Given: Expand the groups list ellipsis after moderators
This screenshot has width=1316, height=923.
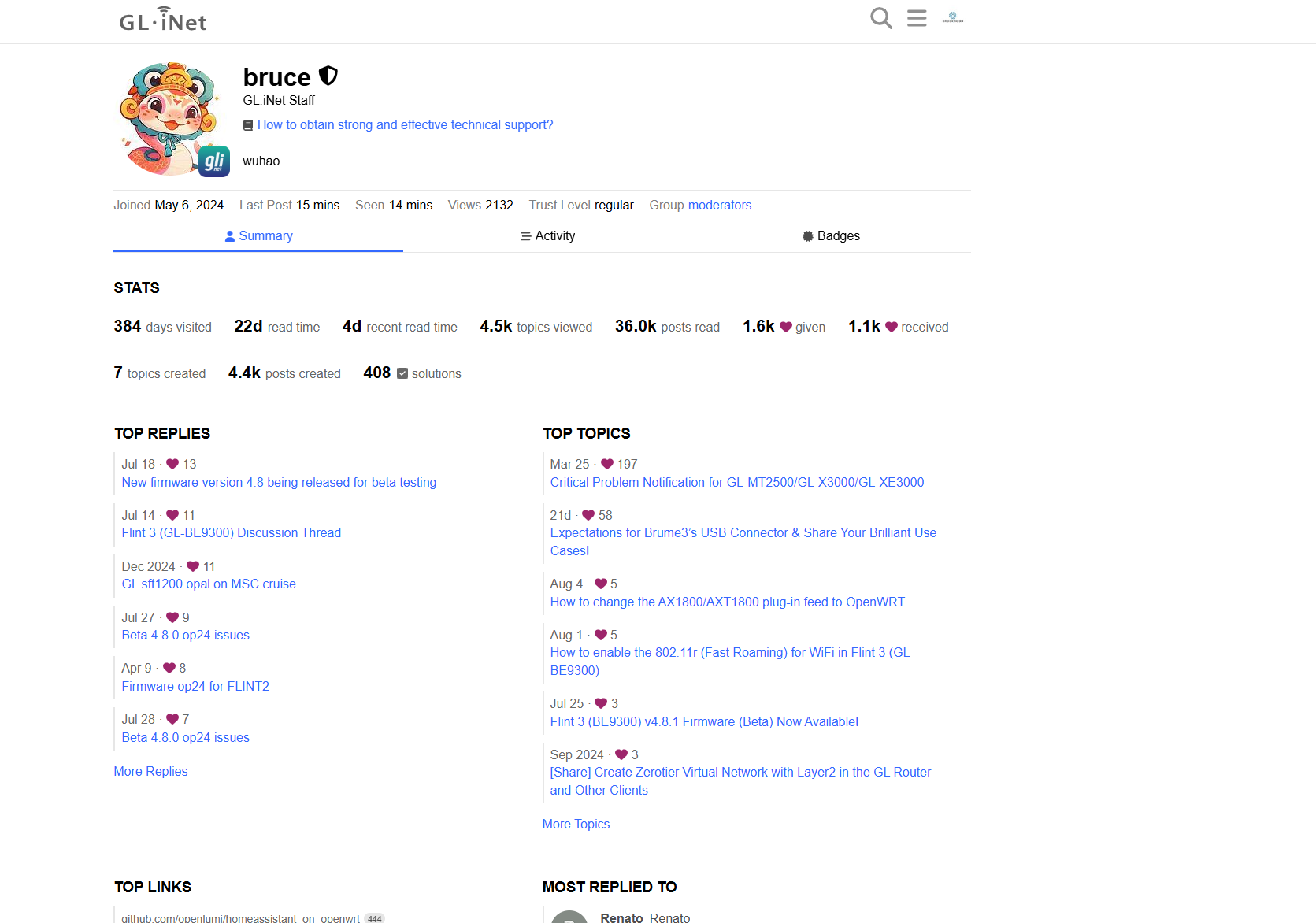Looking at the screenshot, I should point(760,206).
